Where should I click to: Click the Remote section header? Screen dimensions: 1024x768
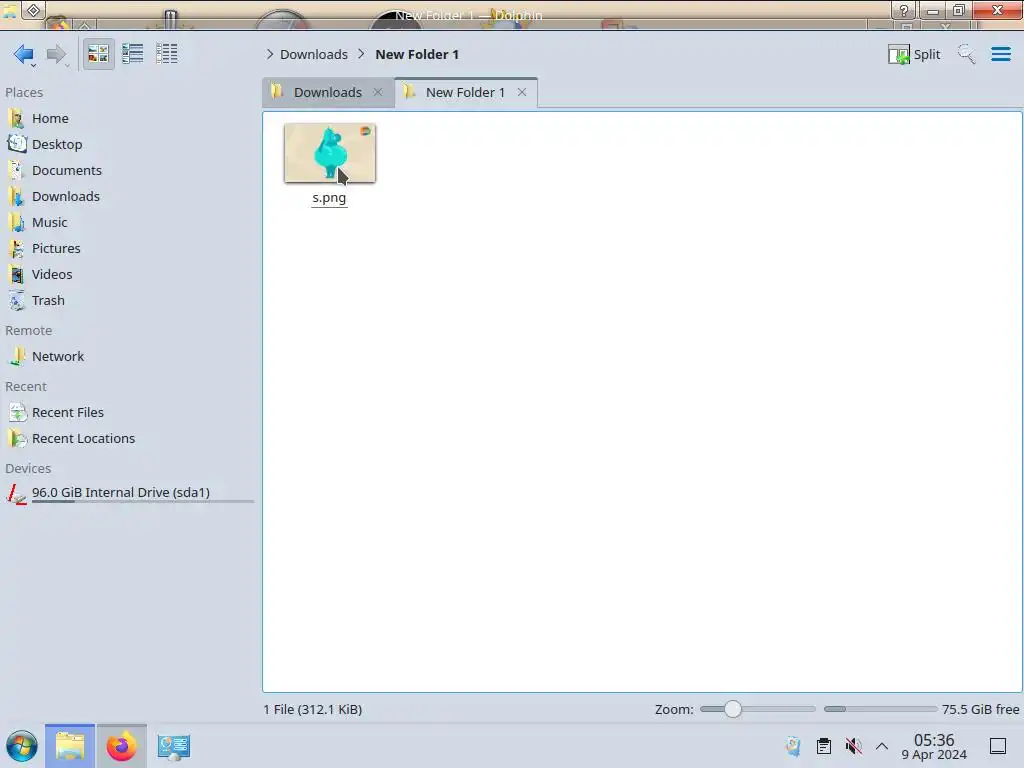tap(29, 330)
